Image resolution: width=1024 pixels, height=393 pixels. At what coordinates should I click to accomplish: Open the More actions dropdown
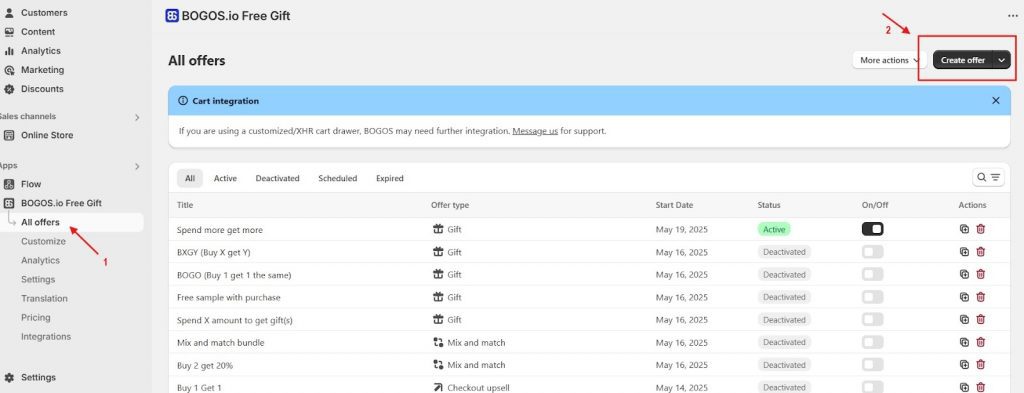pyautogui.click(x=889, y=60)
